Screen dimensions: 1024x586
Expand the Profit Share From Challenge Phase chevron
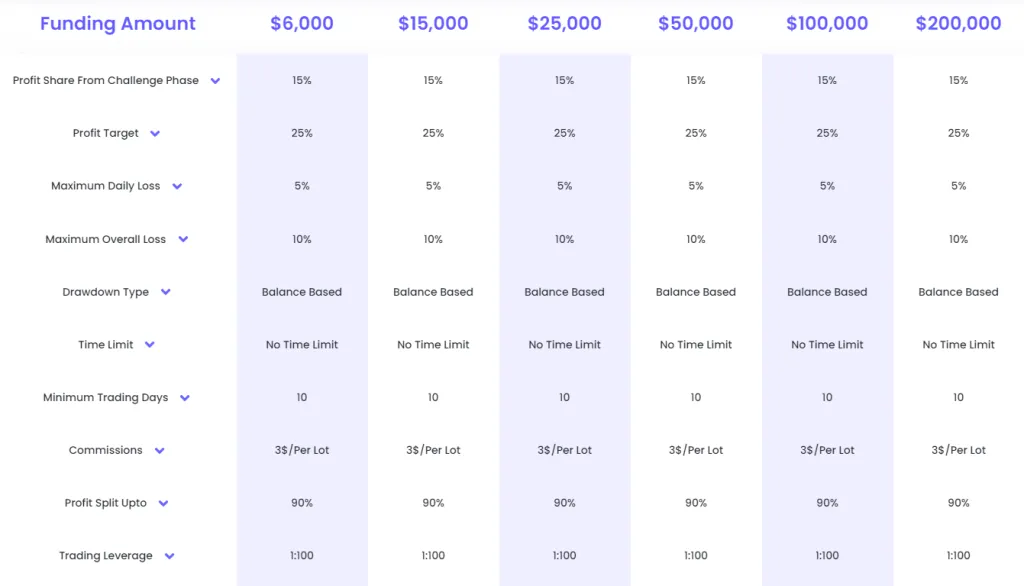(x=217, y=81)
